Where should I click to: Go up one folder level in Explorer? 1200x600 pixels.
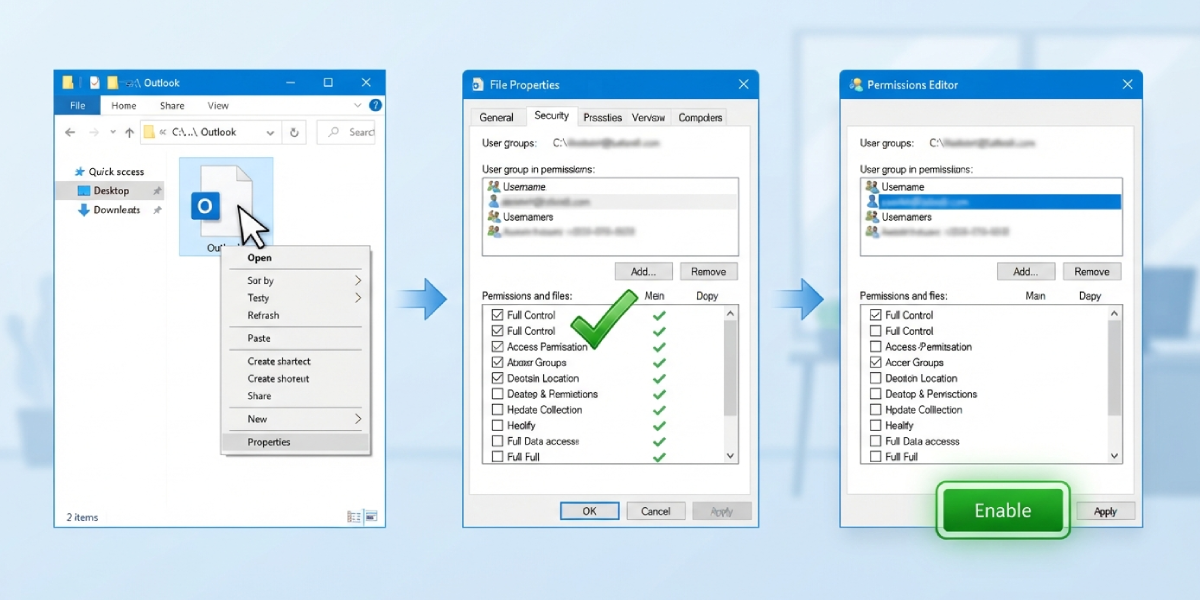(129, 132)
